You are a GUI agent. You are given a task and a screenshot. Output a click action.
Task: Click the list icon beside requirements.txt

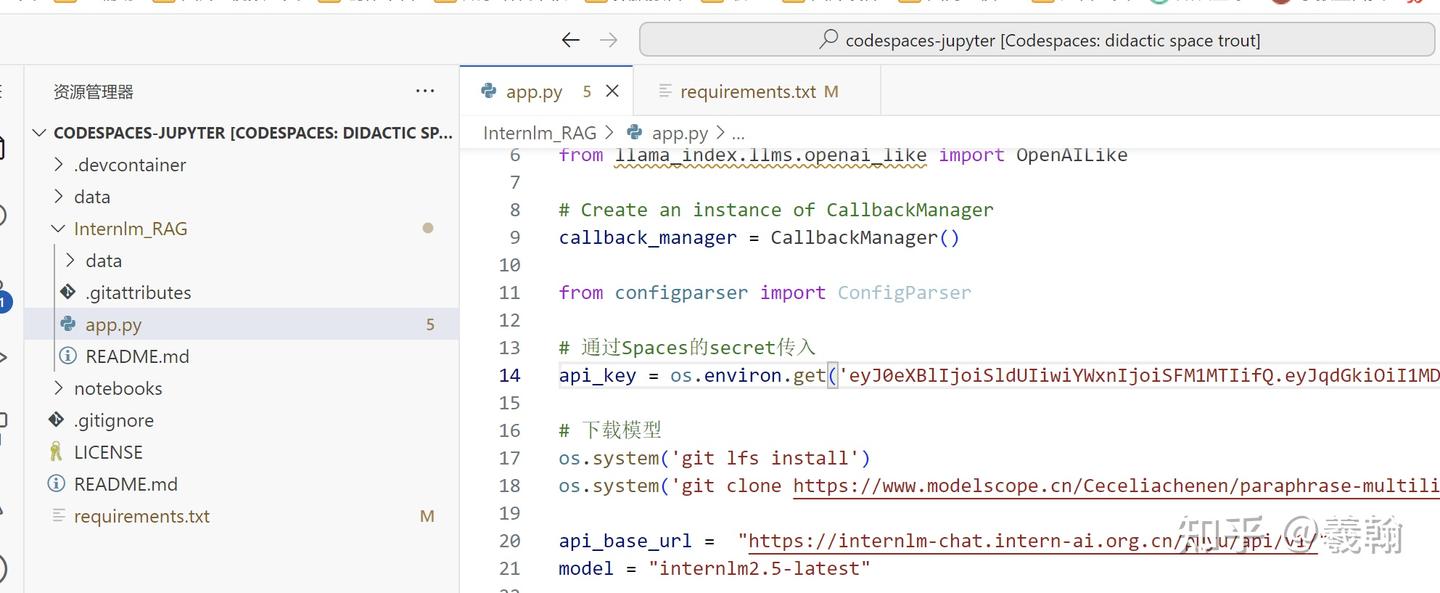[x=58, y=516]
